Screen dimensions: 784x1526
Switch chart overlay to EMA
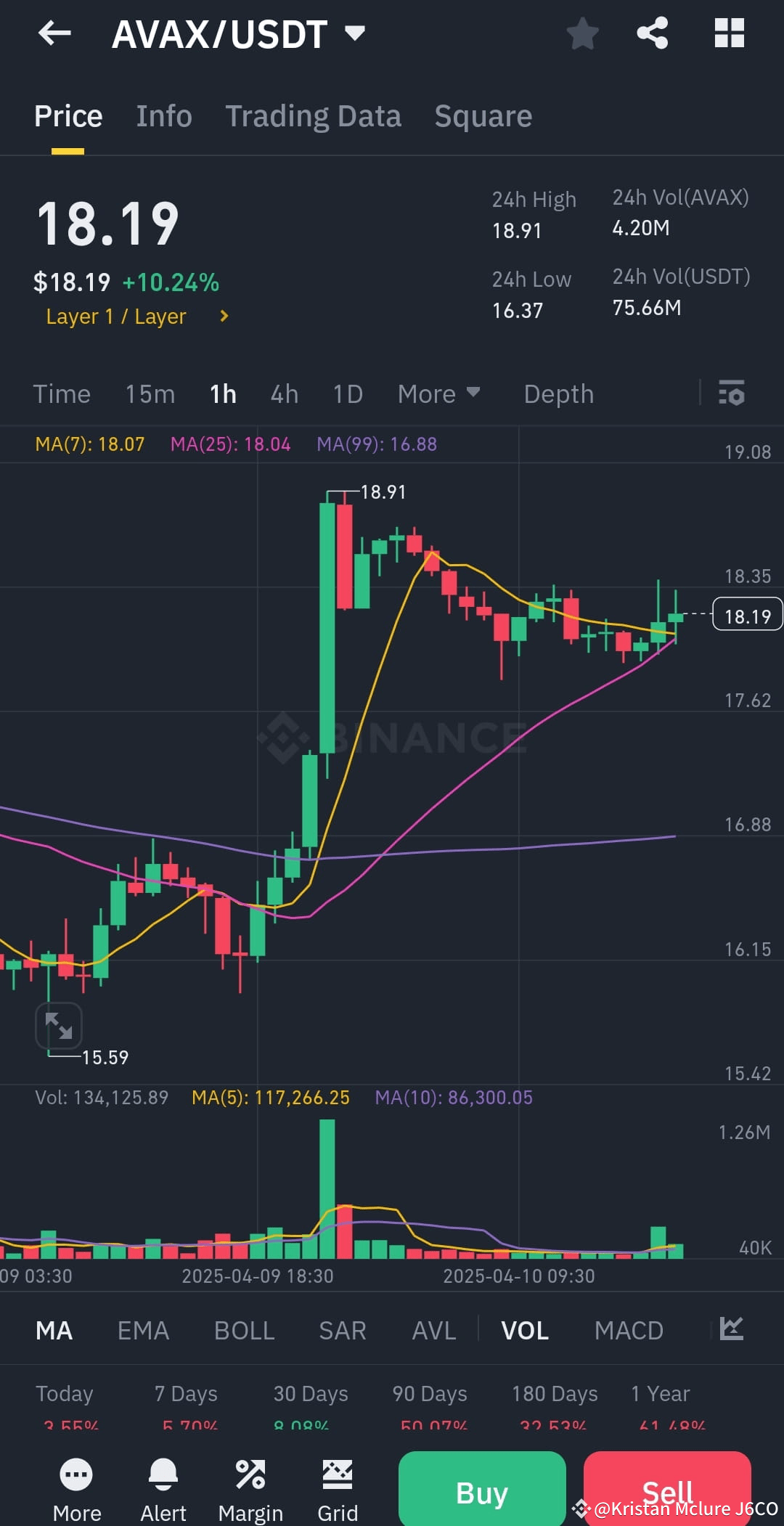coord(143,1330)
